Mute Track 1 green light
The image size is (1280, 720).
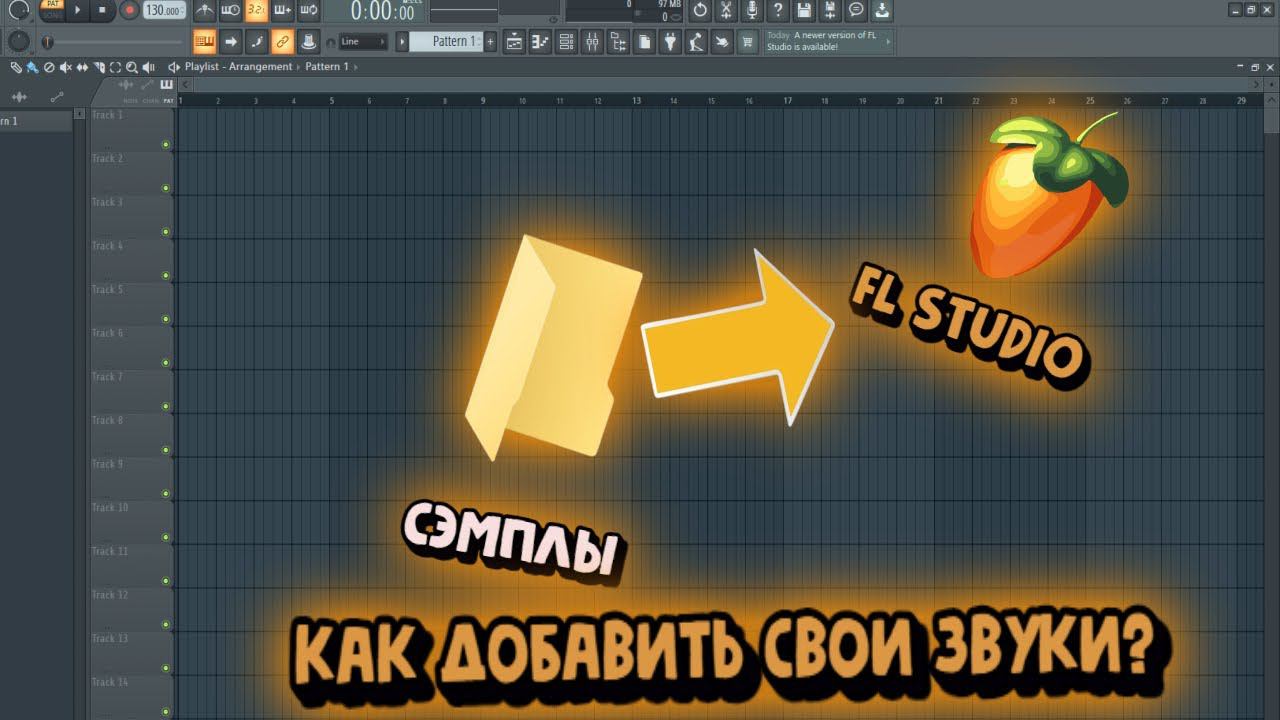(x=166, y=145)
